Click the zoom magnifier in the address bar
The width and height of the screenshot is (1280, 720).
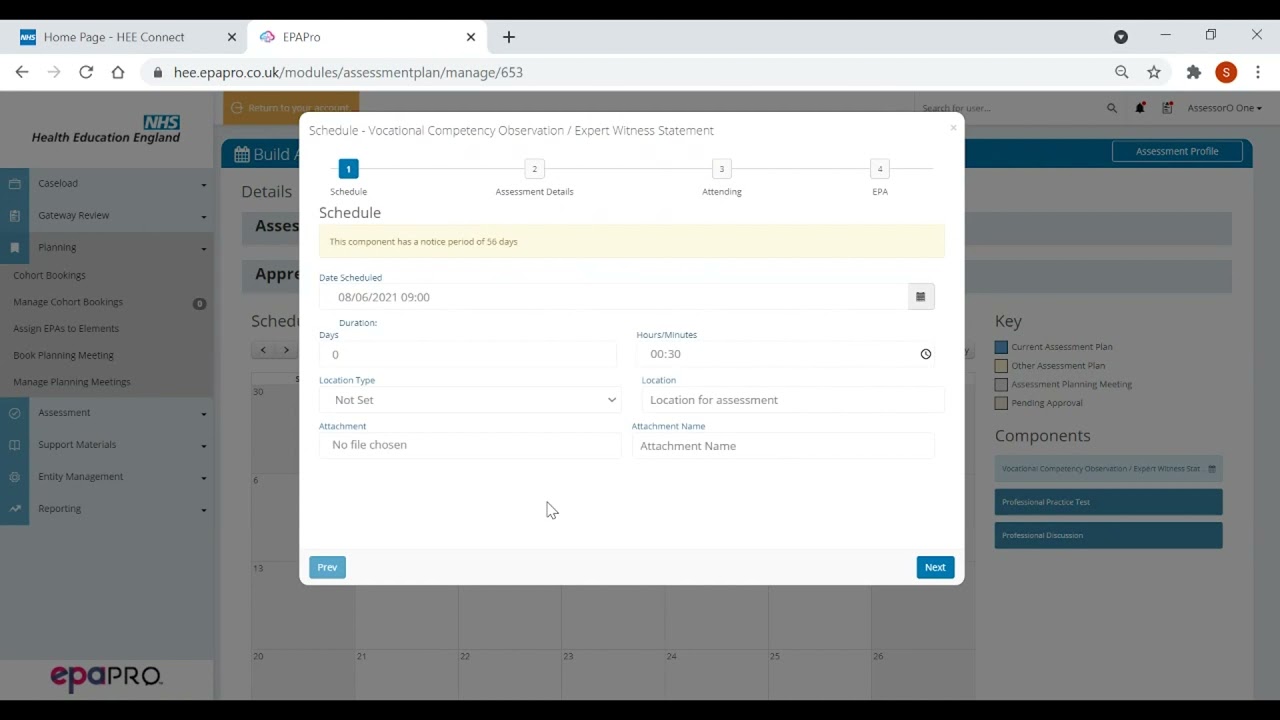pos(1122,72)
